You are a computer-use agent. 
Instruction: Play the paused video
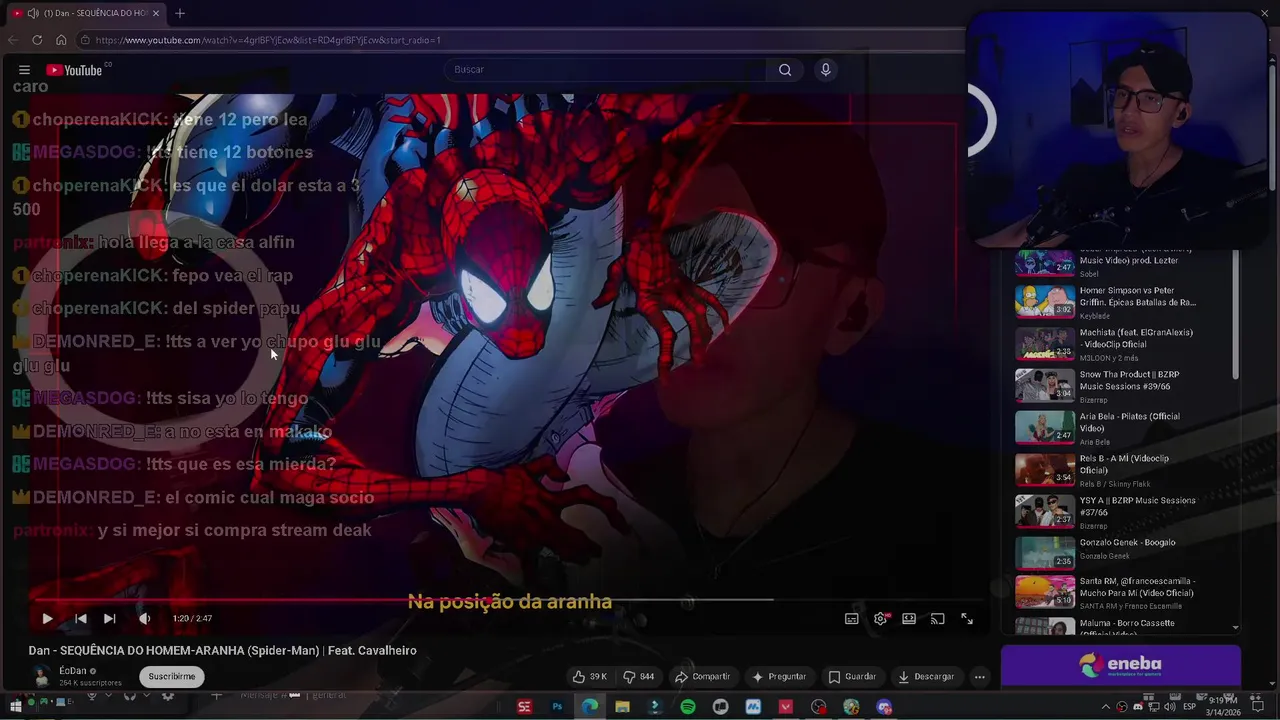[47, 619]
